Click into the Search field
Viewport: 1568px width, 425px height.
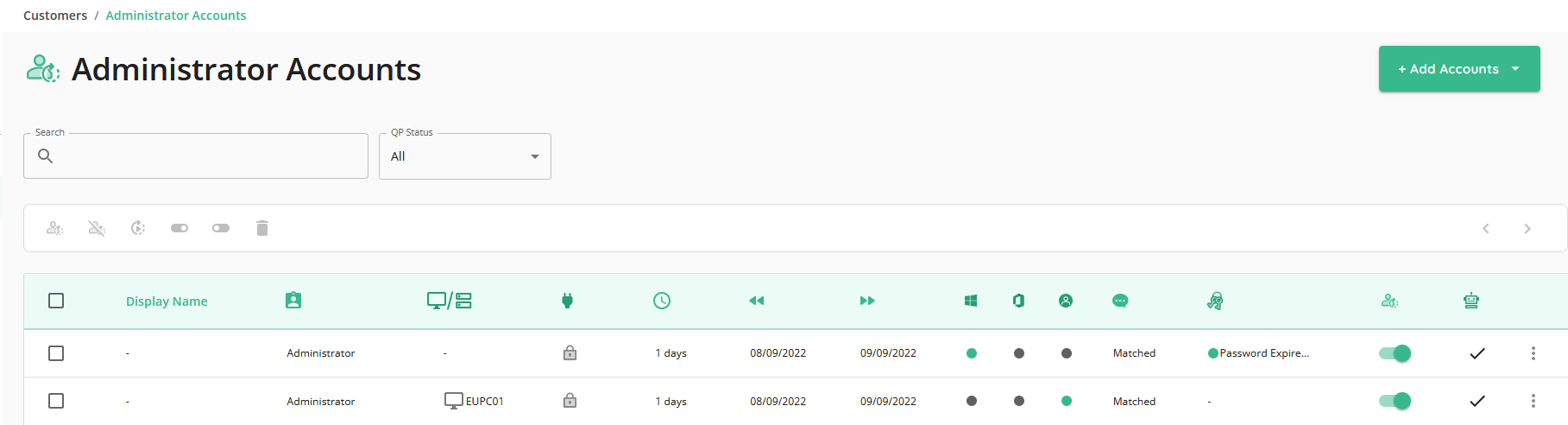click(196, 156)
